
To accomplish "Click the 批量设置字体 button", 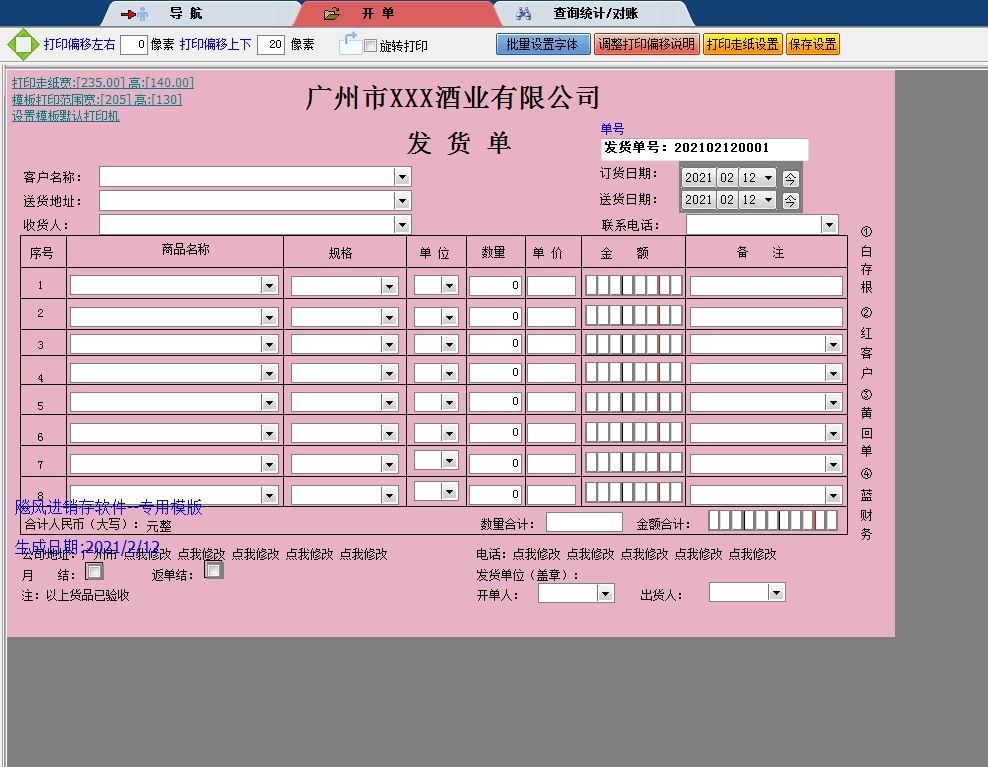I will (x=541, y=45).
